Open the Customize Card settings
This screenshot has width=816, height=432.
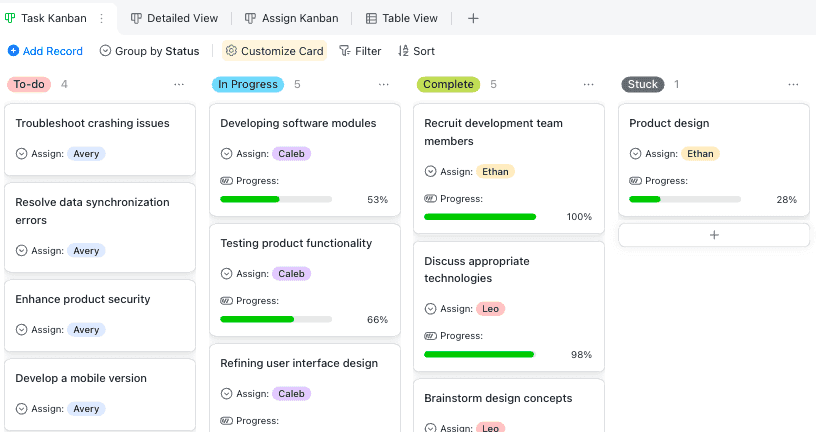click(x=274, y=51)
